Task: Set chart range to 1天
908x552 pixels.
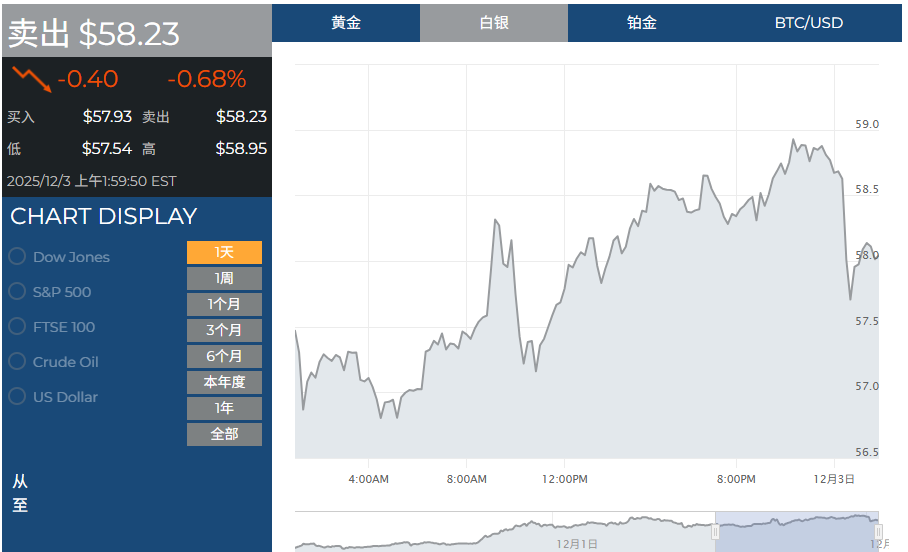Action: tap(224, 253)
